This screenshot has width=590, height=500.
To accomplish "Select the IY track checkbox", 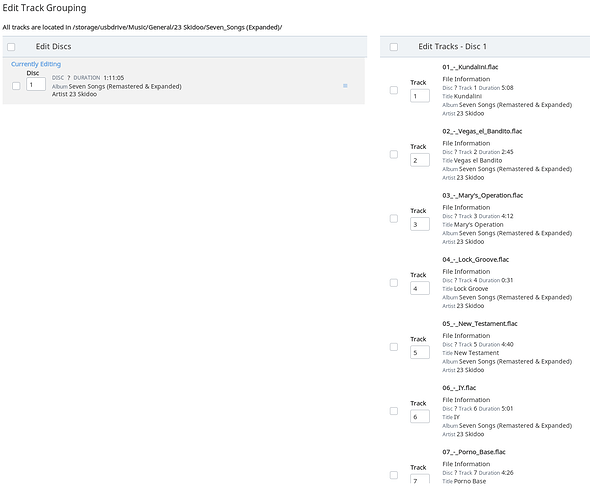I will click(x=394, y=411).
